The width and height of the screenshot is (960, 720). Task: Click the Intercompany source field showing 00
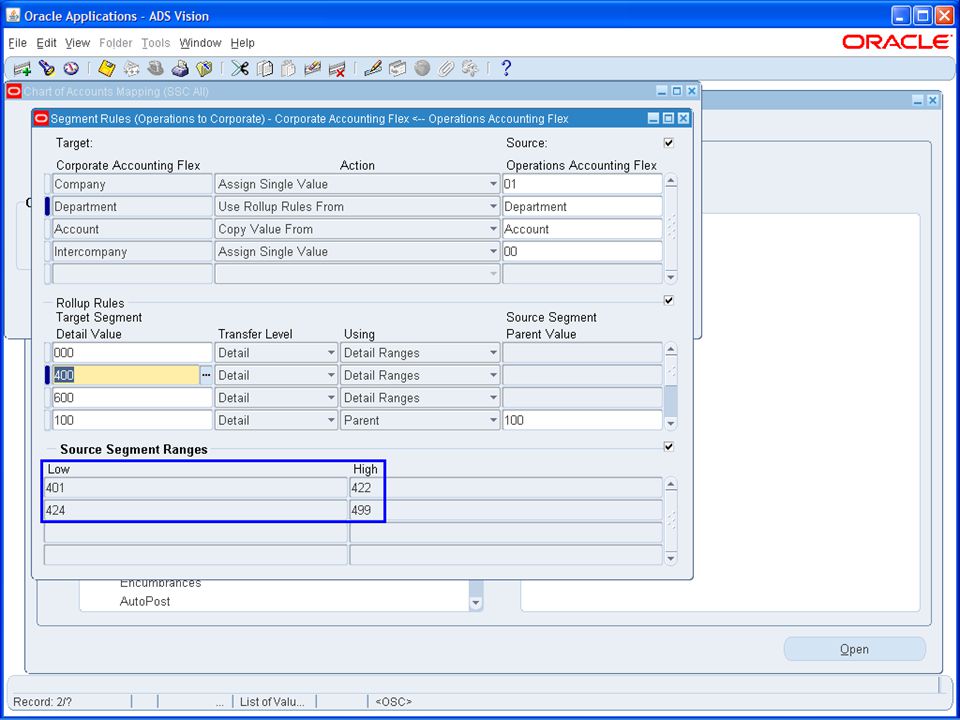point(582,252)
